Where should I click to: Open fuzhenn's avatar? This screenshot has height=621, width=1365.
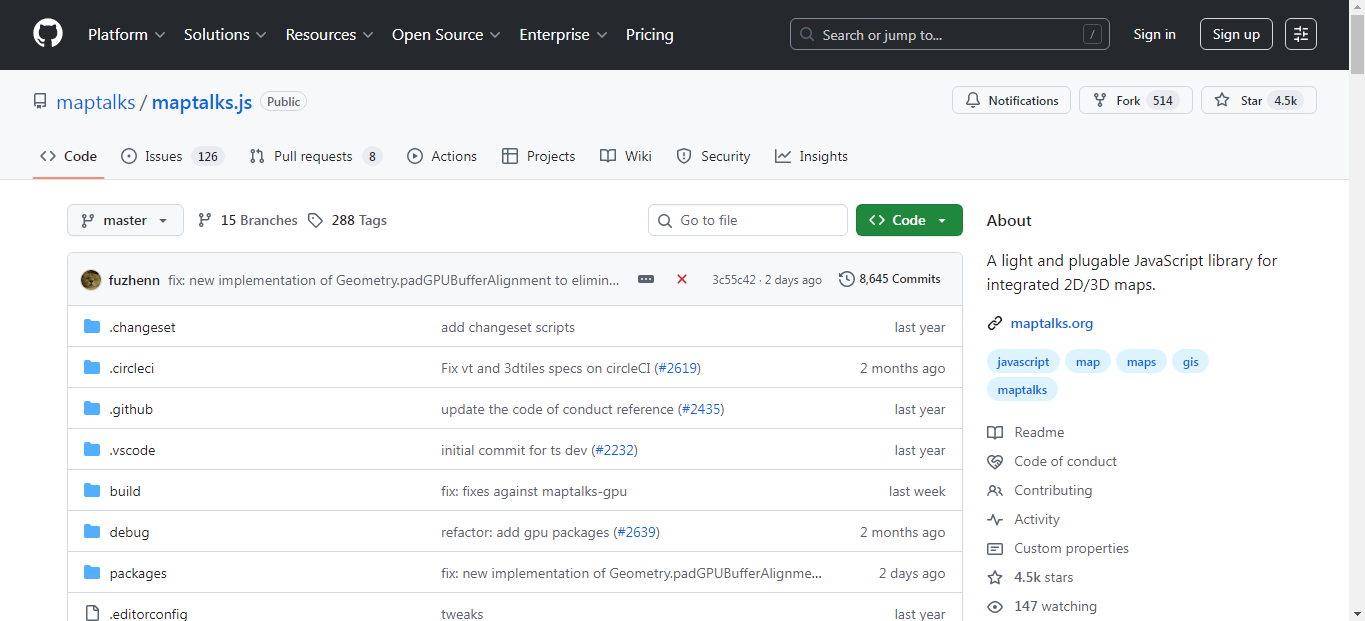[x=91, y=279]
